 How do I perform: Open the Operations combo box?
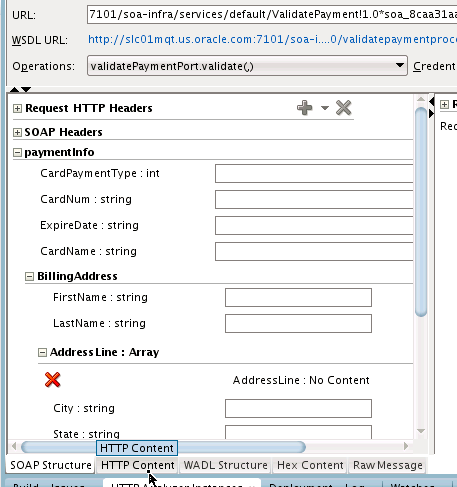point(247,66)
